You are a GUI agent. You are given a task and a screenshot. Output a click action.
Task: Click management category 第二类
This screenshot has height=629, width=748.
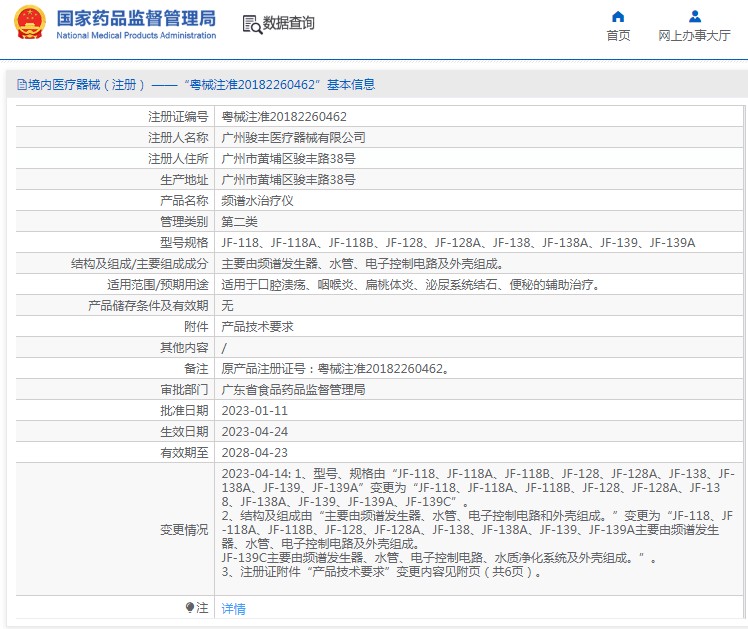pos(239,222)
